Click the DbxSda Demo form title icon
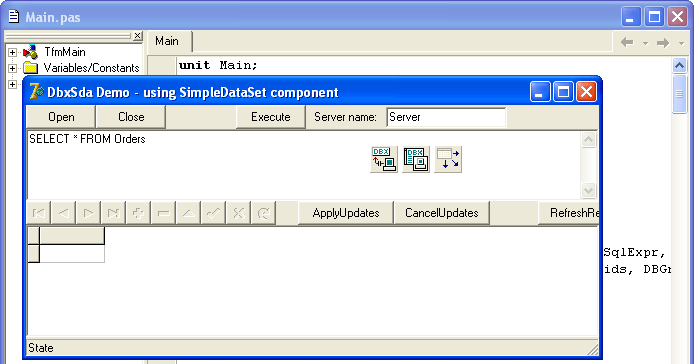This screenshot has height=364, width=694. 36,92
